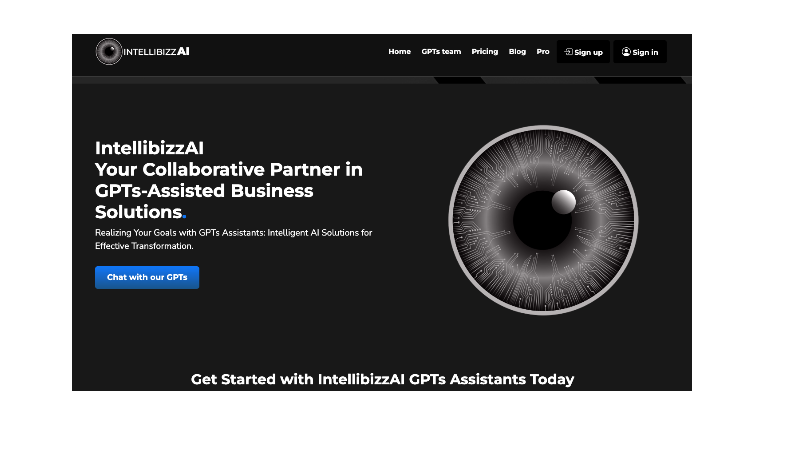Go to the Pricing page
The height and width of the screenshot is (460, 800).
tap(485, 52)
